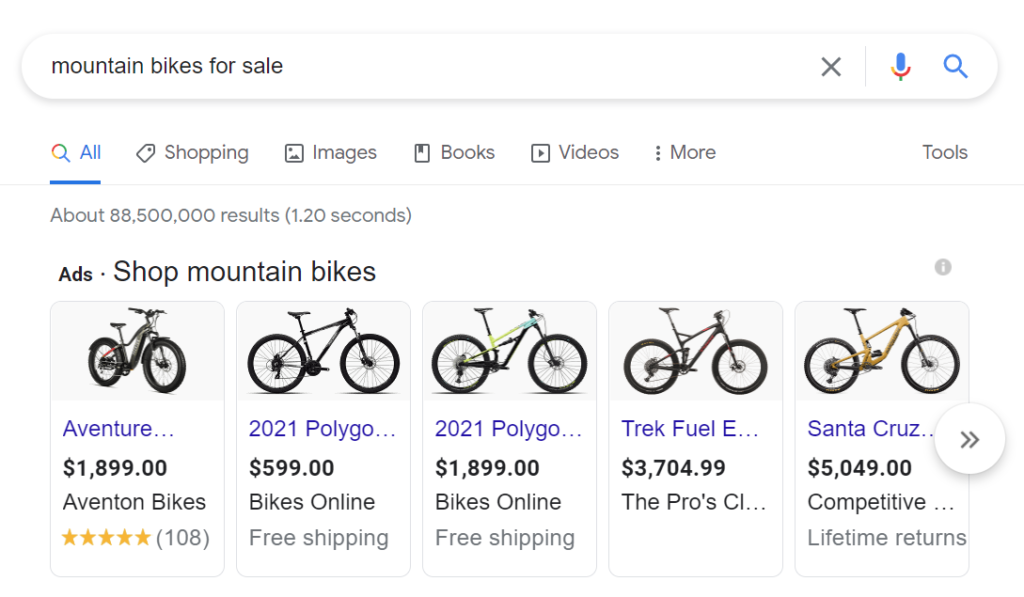Open the search Tools options
This screenshot has height=597, width=1024.
pyautogui.click(x=944, y=152)
